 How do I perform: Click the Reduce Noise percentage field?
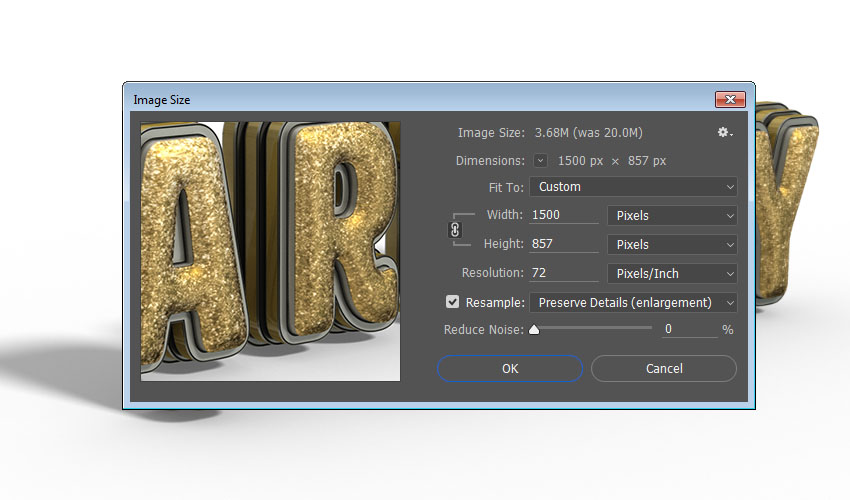[x=689, y=329]
